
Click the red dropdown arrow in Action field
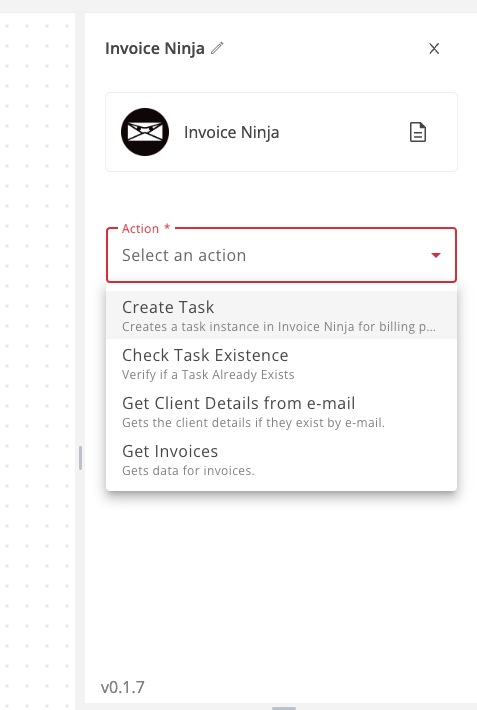click(x=436, y=255)
